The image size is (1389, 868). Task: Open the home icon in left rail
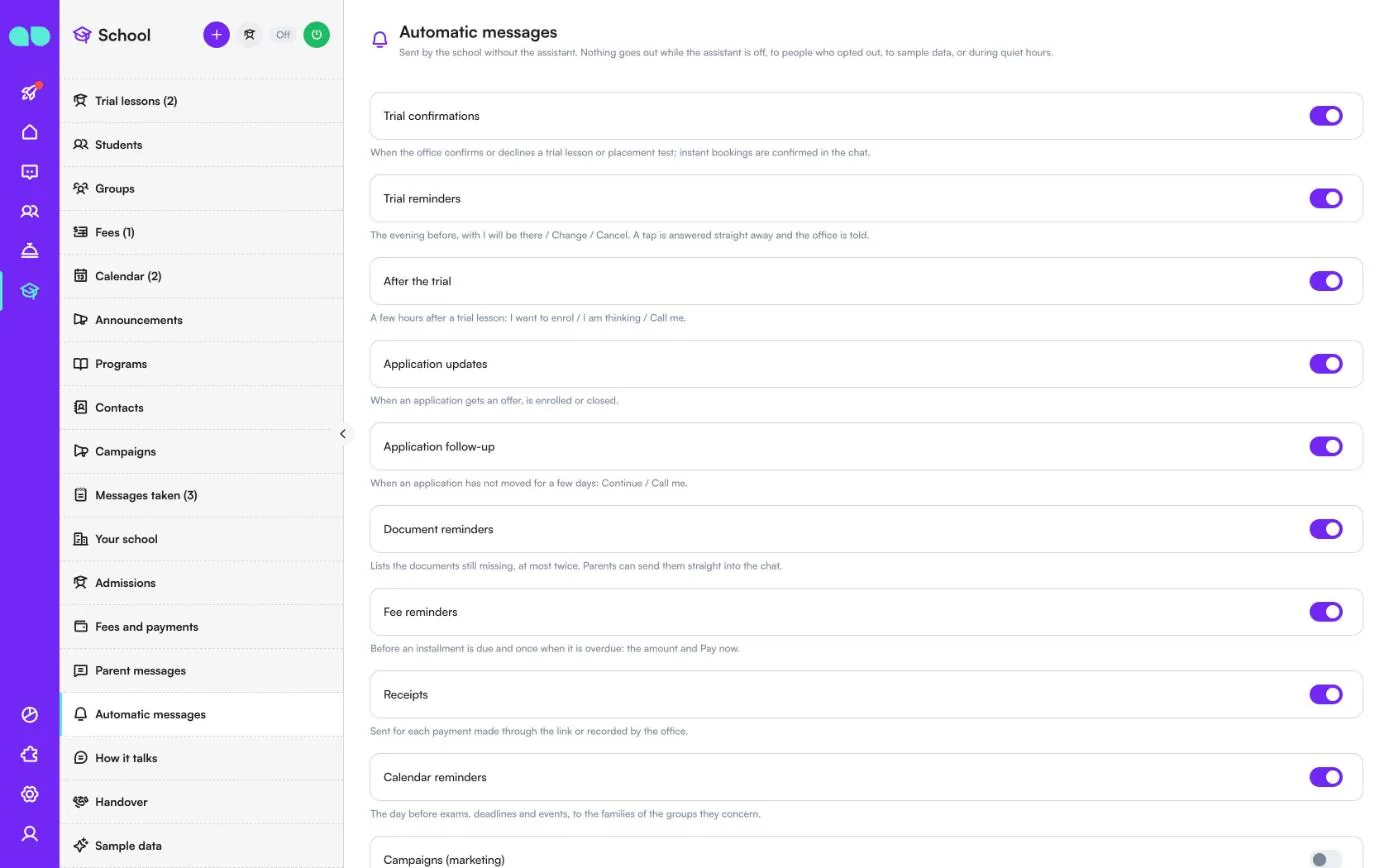(30, 132)
